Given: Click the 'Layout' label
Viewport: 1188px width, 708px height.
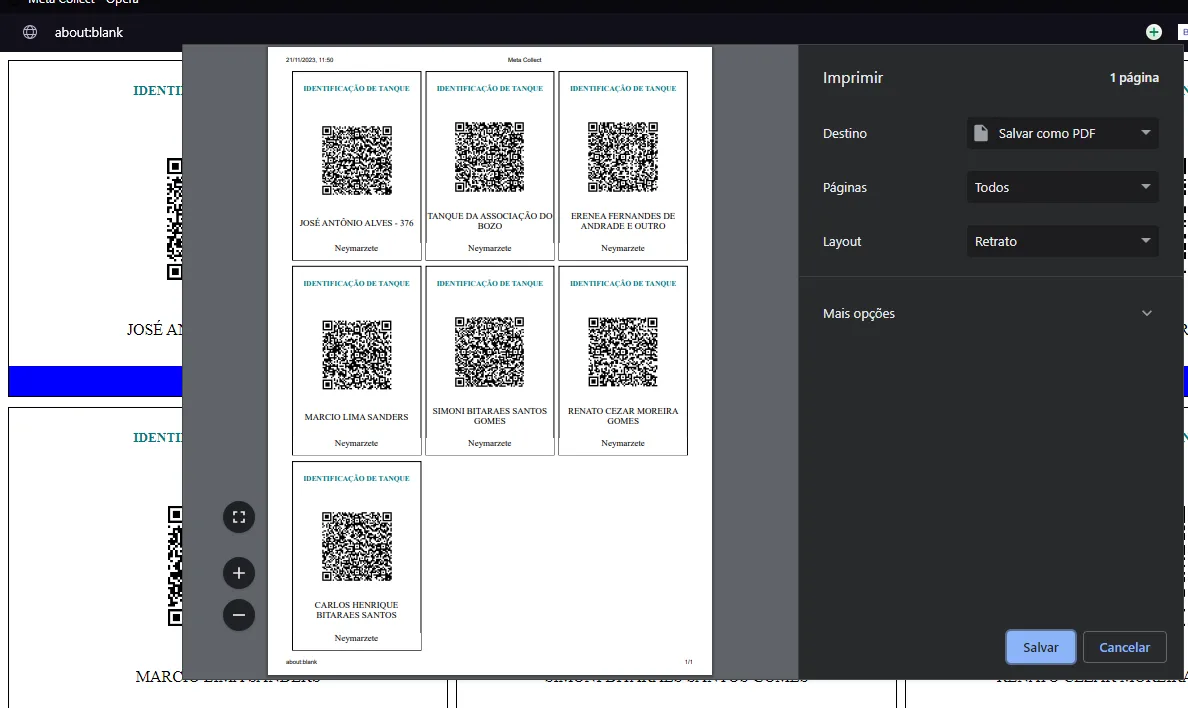Looking at the screenshot, I should (842, 241).
